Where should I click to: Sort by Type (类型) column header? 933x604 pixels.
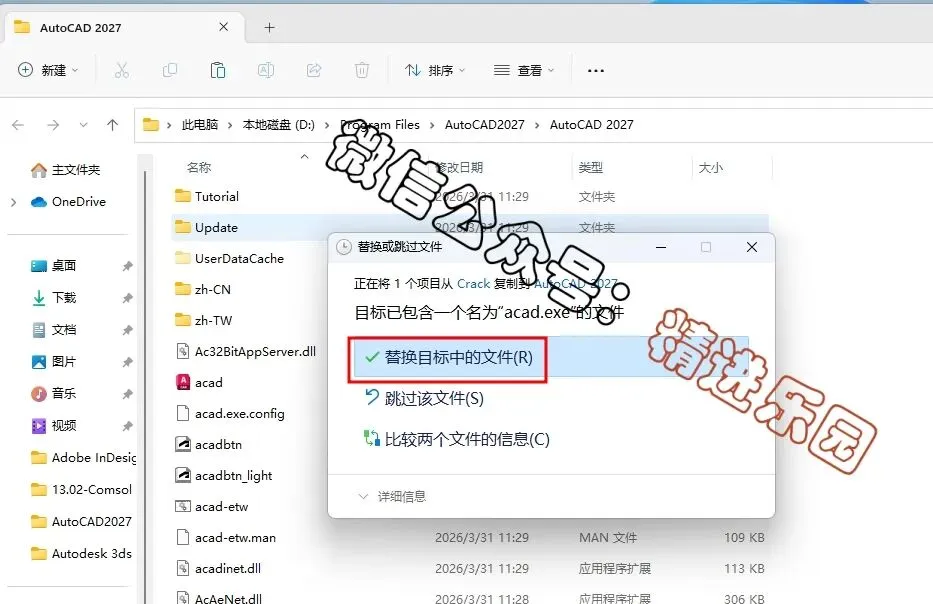coord(591,168)
